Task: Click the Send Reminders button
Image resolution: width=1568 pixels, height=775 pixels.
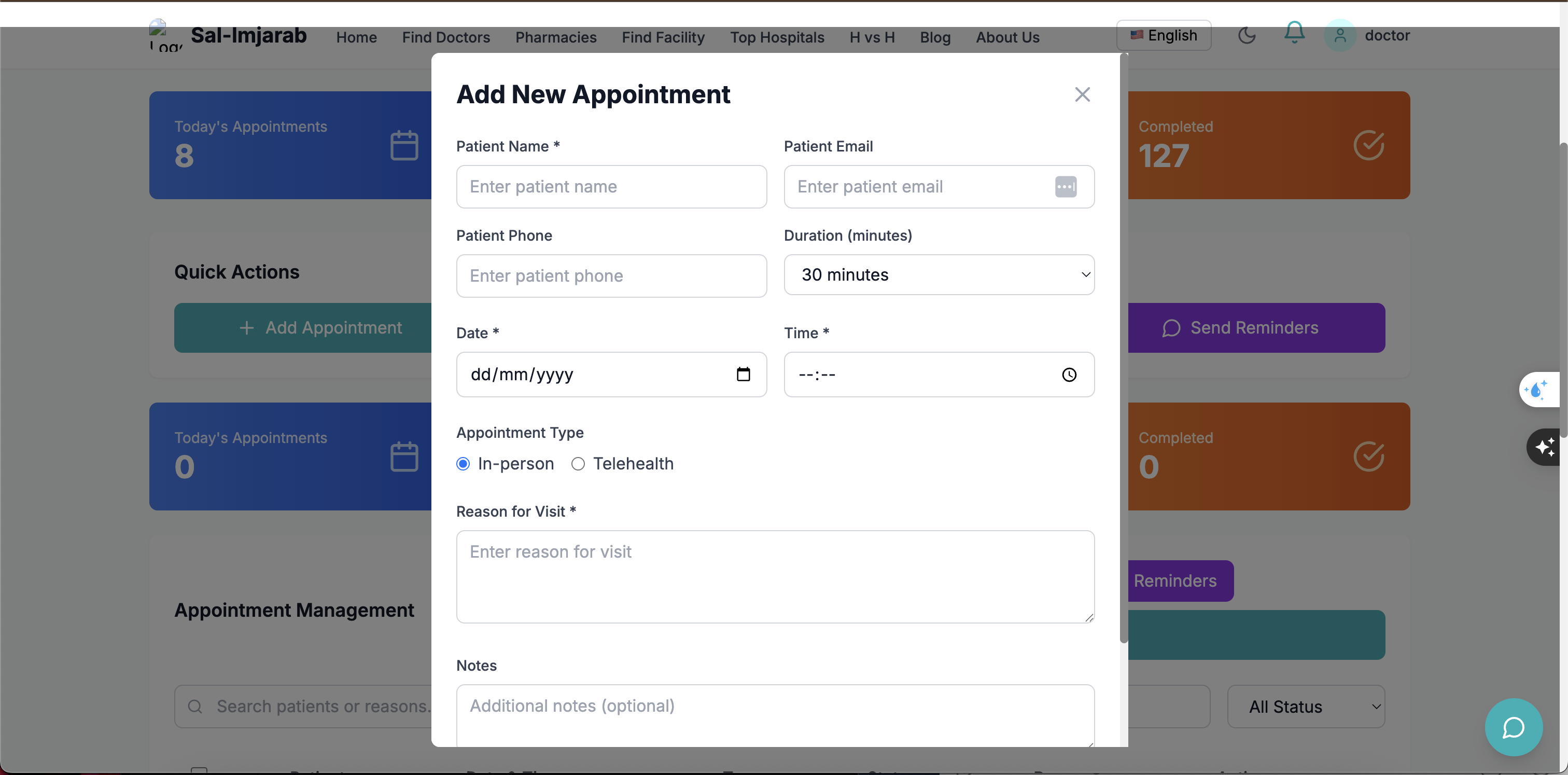Action: 1254,327
